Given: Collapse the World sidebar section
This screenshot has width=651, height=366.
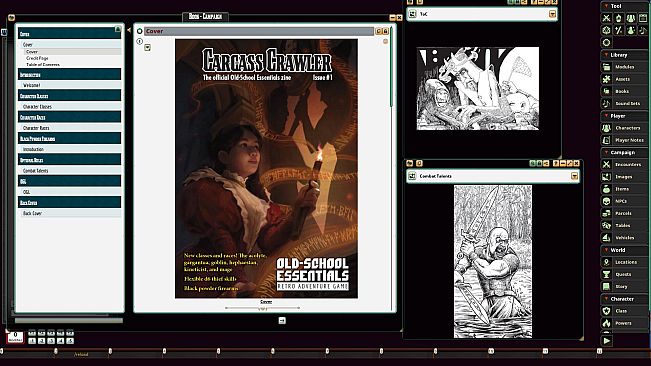Looking at the screenshot, I should 624,250.
